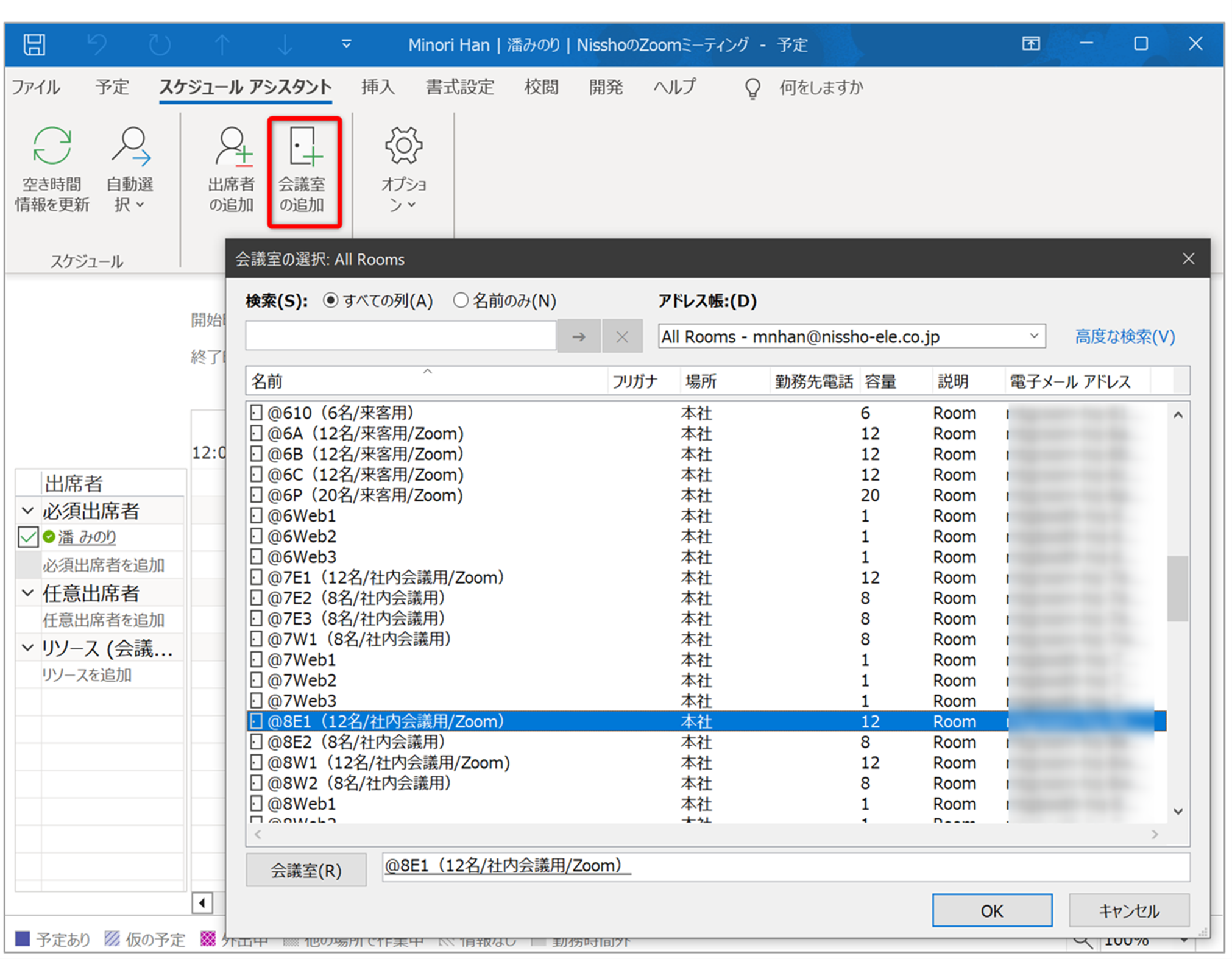Refresh free/busy info (空き時間情報を更新)

pos(52,169)
